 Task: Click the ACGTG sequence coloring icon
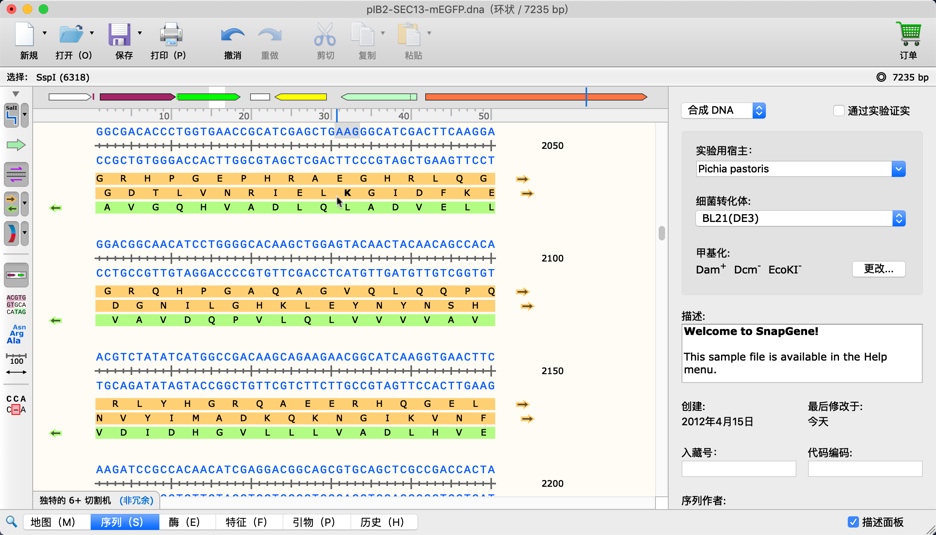(16, 304)
